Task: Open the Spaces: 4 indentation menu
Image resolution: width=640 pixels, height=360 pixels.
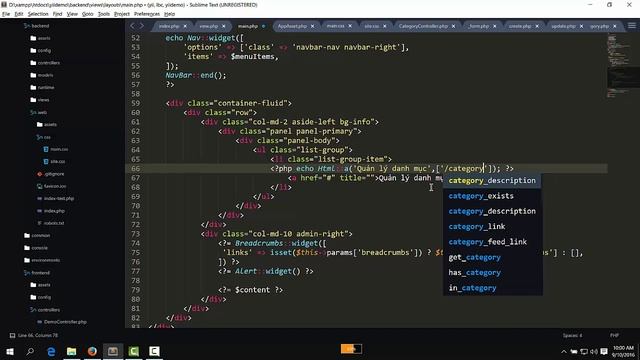Action: tap(573, 336)
